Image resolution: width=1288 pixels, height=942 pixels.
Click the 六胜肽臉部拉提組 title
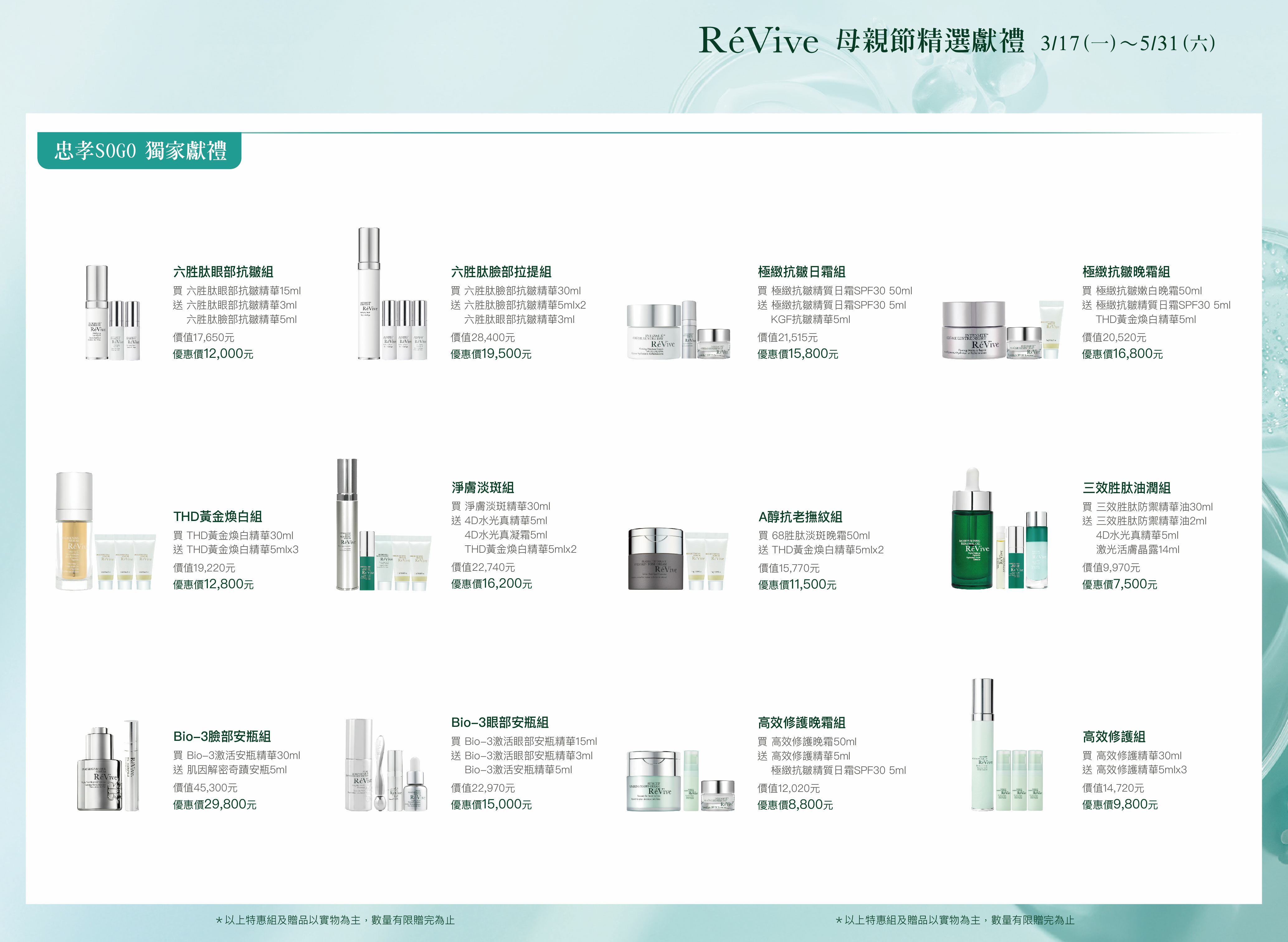[501, 272]
